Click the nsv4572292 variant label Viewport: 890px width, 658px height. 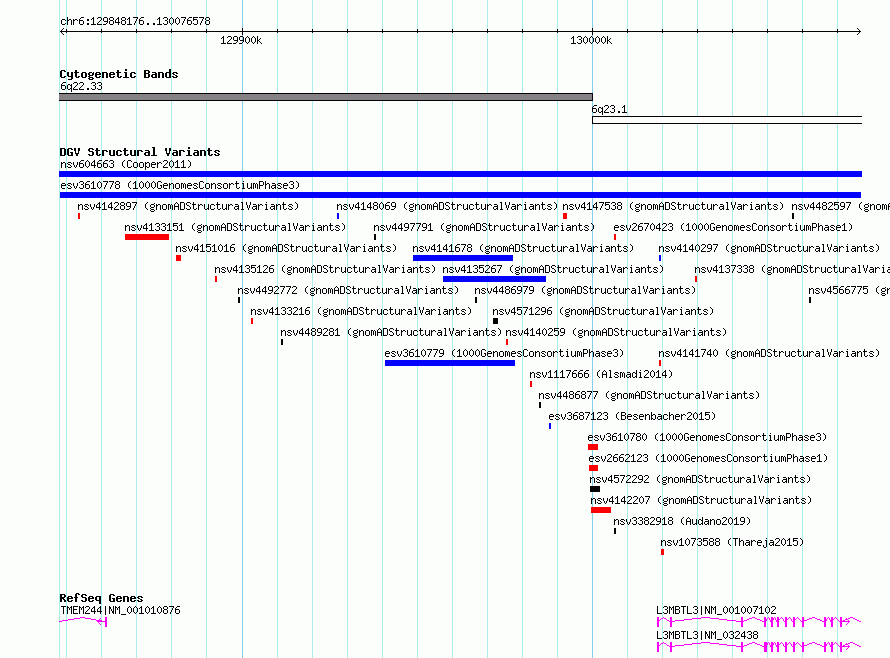pos(700,479)
